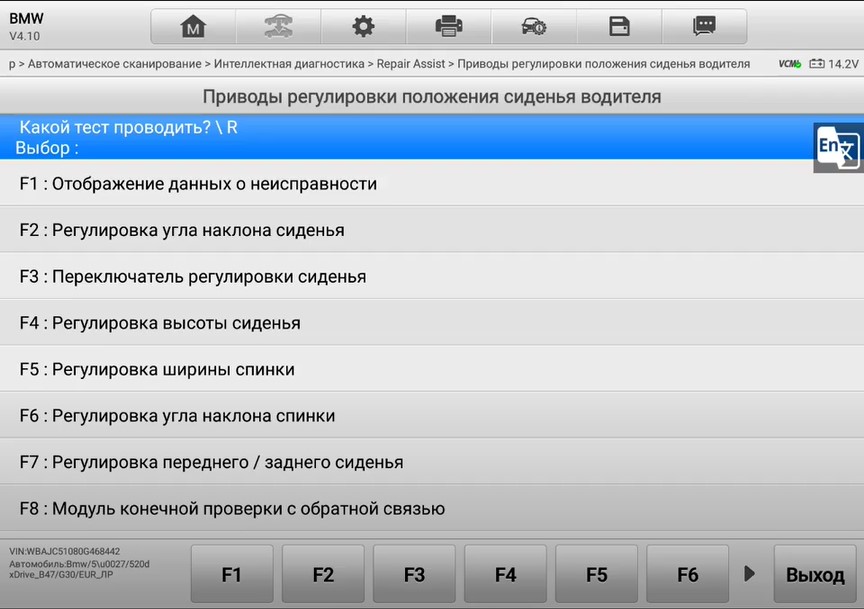Choose F3 seat adjustment switch row
This screenshot has width=864, height=609.
[x=432, y=276]
